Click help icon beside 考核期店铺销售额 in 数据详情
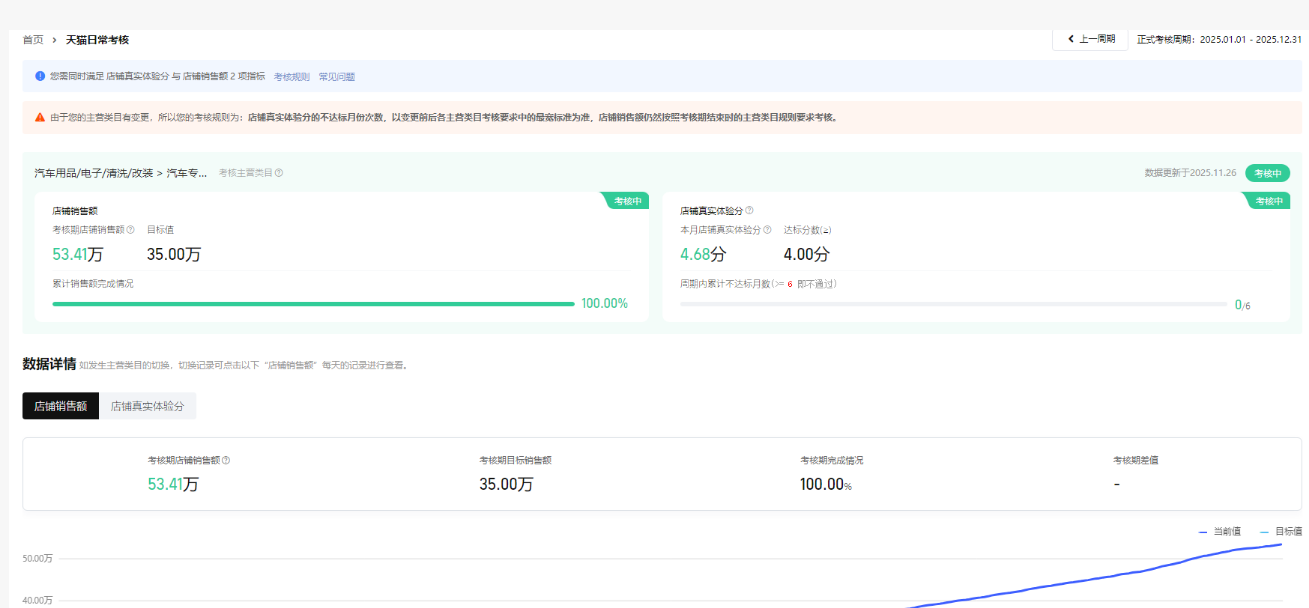The width and height of the screenshot is (1309, 608). click(x=226, y=460)
